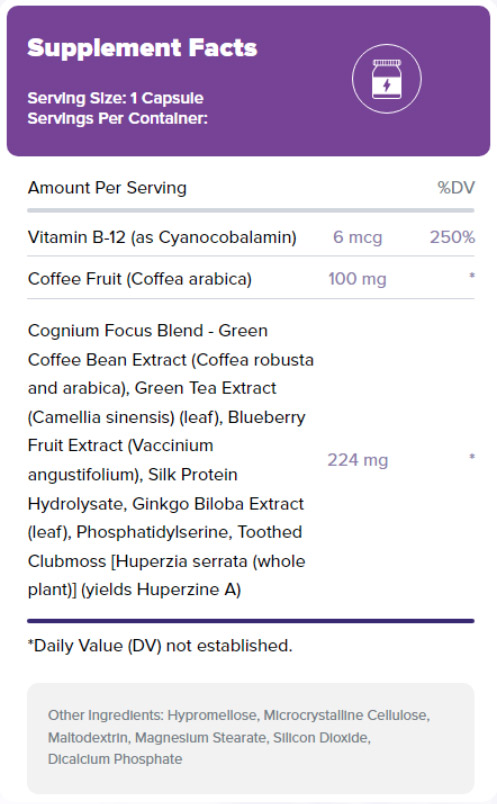Select the Serving Size: 1 Capsule text

[x=115, y=98]
